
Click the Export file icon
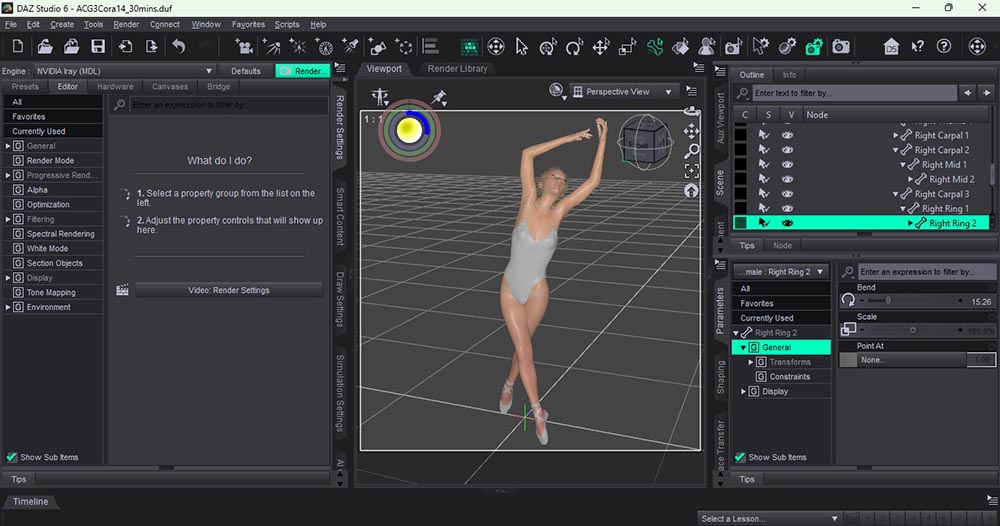[x=151, y=47]
